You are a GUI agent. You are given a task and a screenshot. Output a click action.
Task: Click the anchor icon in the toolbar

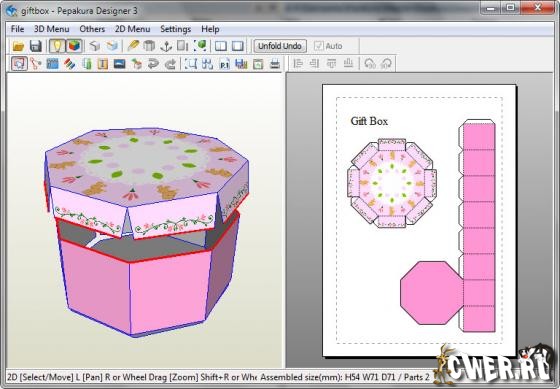(166, 46)
